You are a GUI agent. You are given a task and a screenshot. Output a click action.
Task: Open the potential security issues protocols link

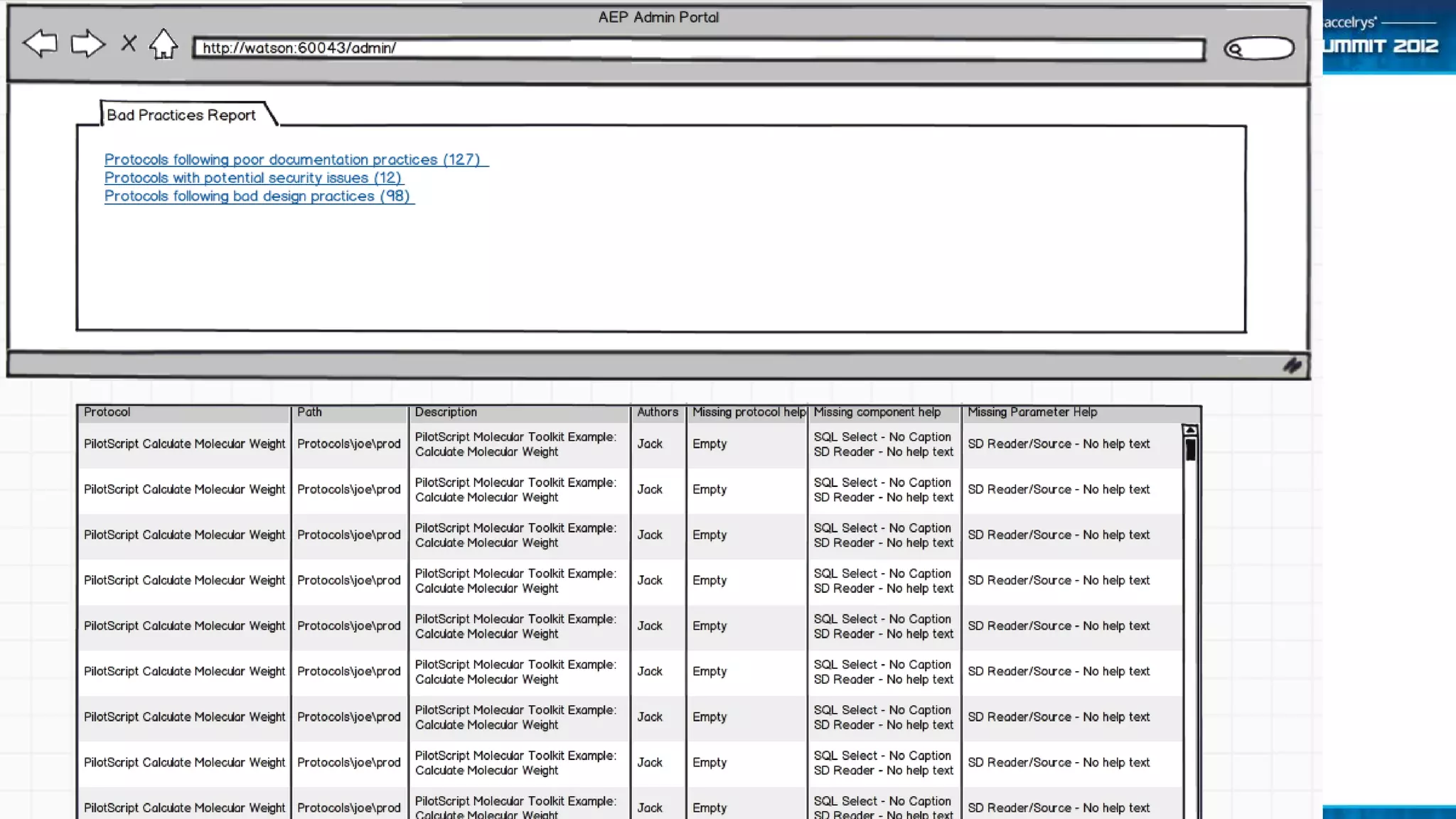pos(253,178)
